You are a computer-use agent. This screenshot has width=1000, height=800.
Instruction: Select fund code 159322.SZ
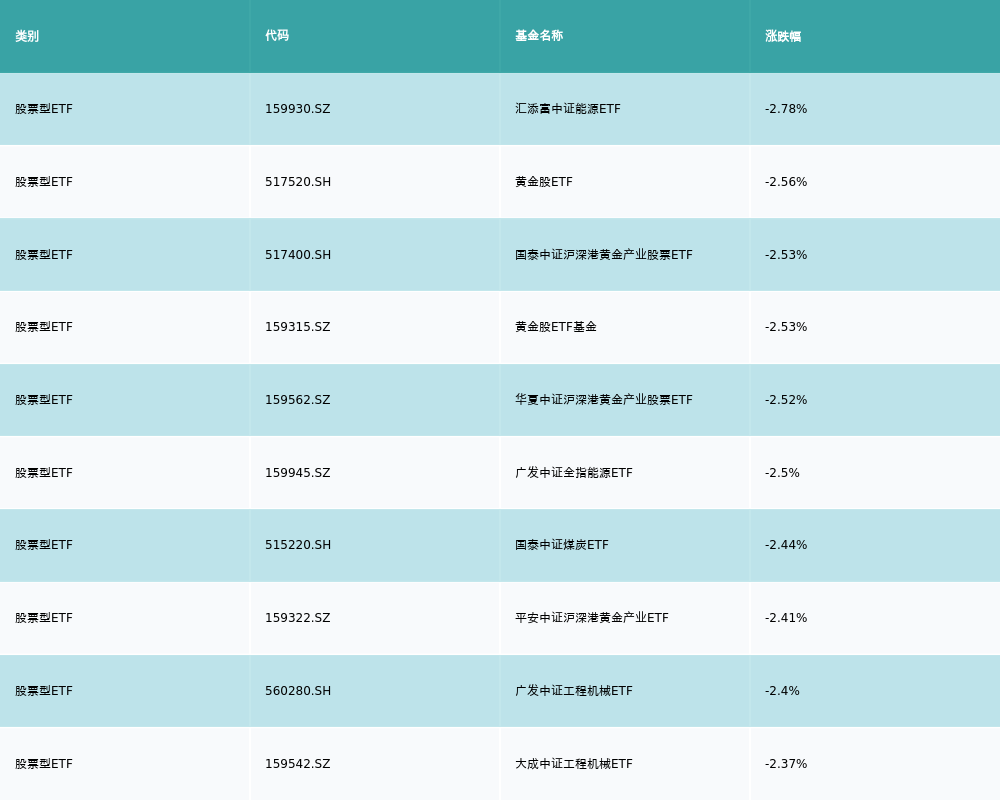coord(298,618)
